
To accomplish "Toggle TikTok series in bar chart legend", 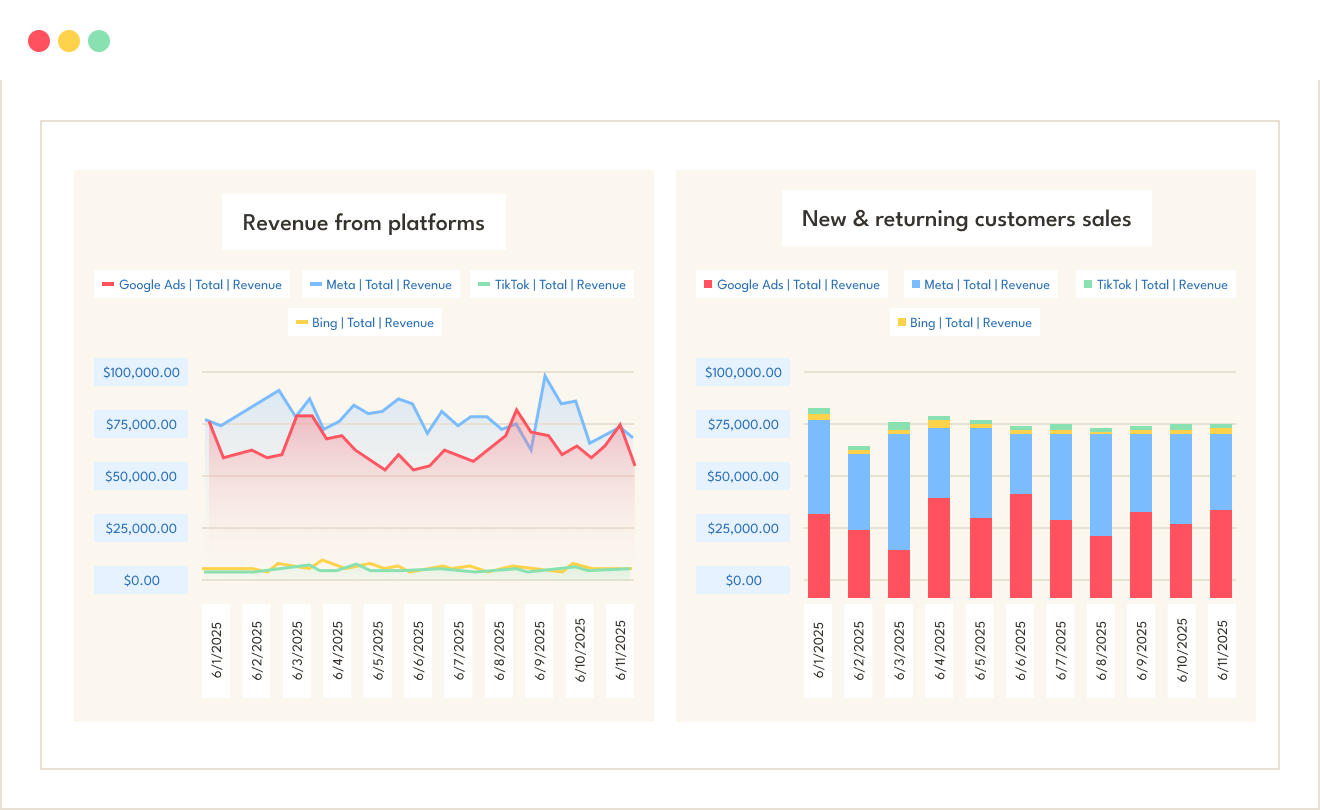I will point(1154,285).
